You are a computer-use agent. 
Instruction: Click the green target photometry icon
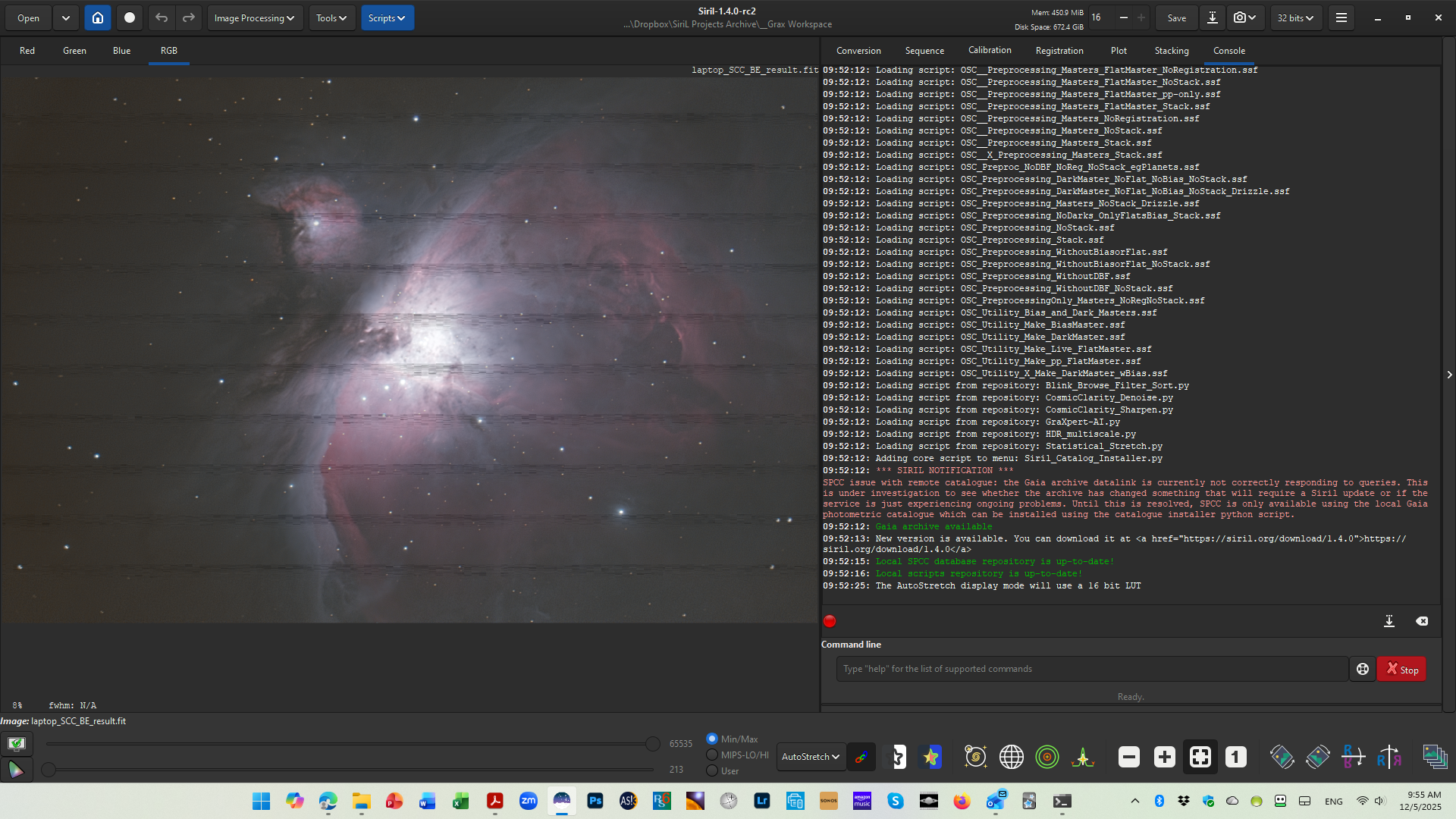[x=1046, y=757]
